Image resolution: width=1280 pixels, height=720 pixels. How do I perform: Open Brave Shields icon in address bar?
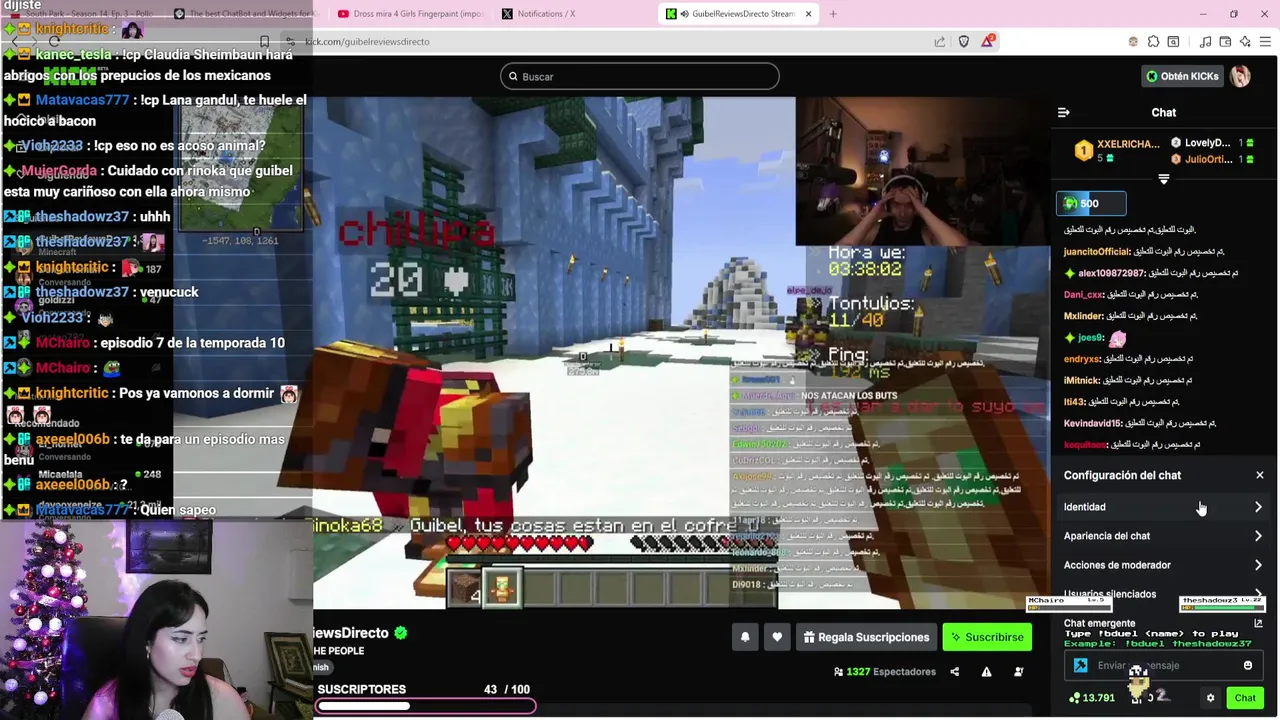click(x=963, y=41)
